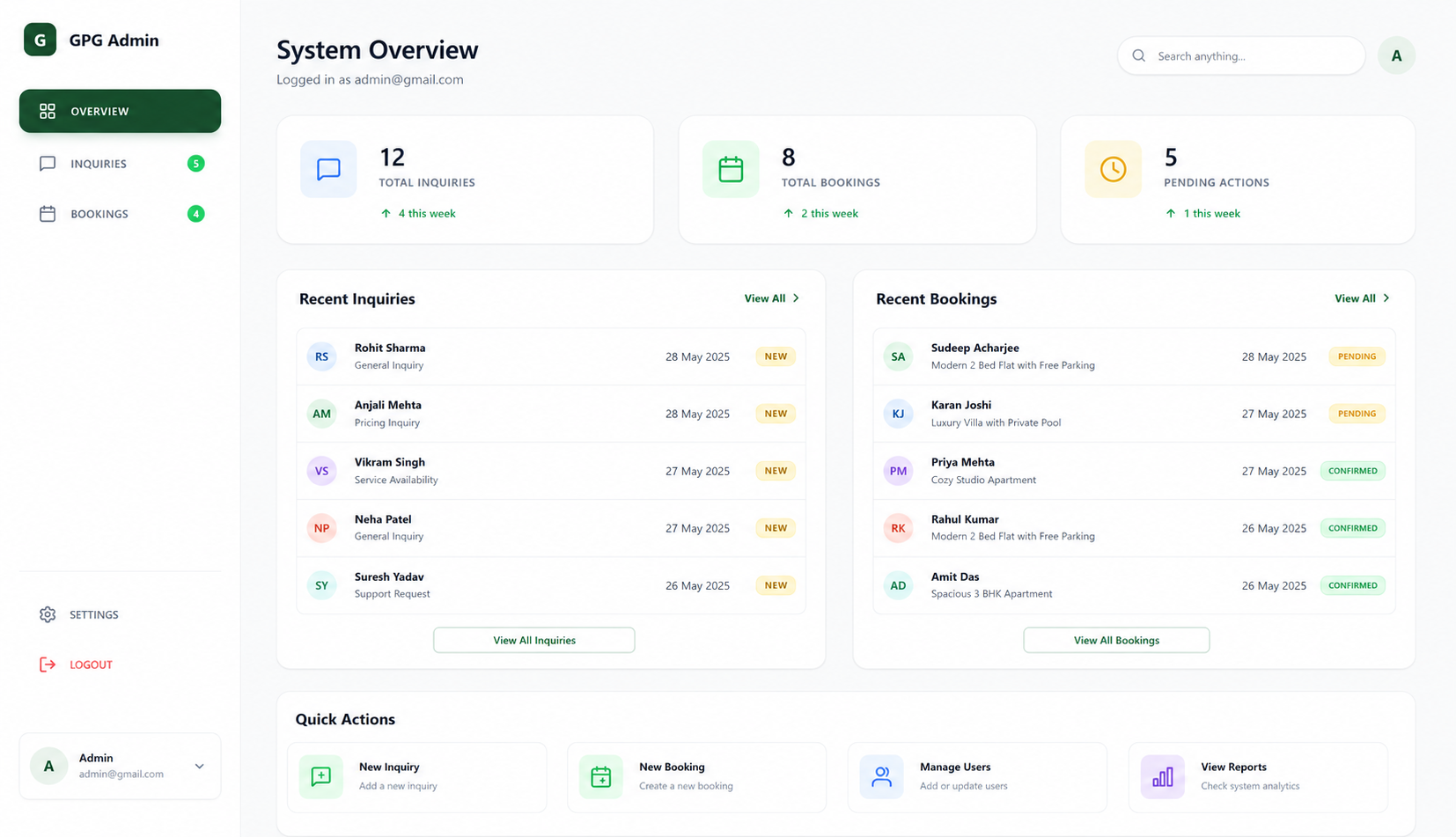Click the RS avatar for Rohit Sharma
Screen dimensions: 1456x837
point(321,356)
